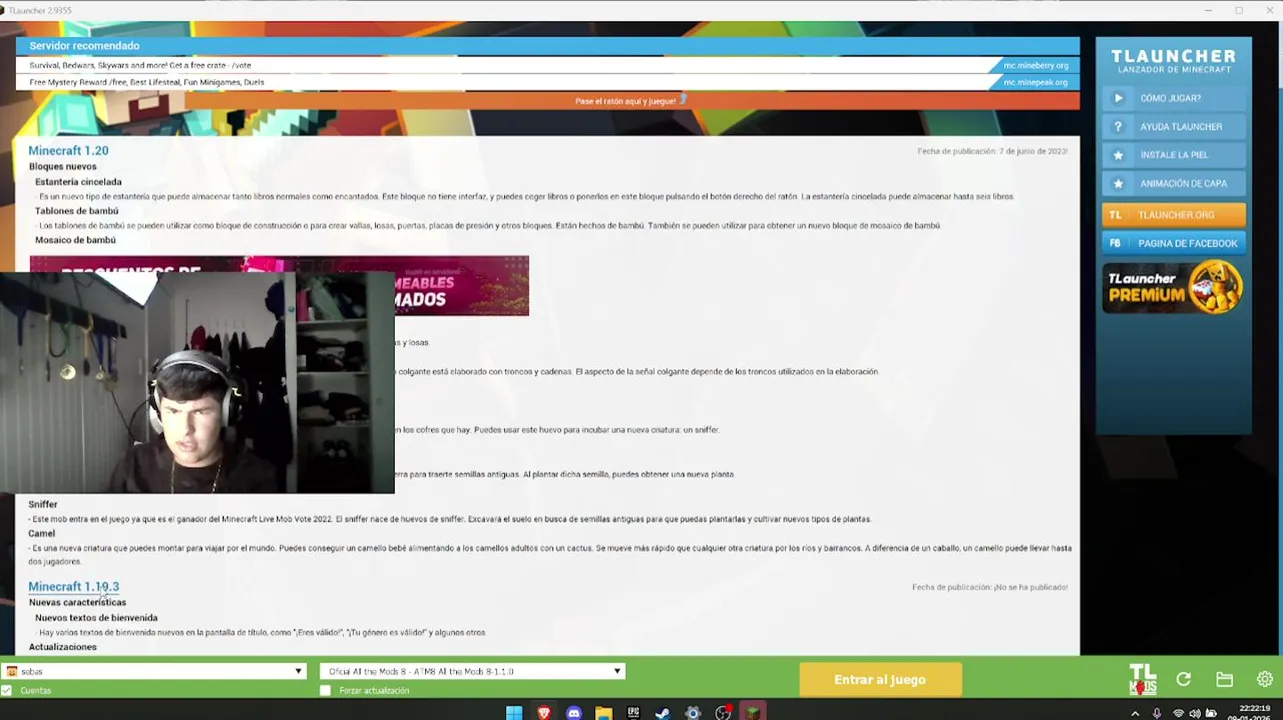The width and height of the screenshot is (1283, 720).
Task: Toggle the Cuentas checkbox
Action: (x=7, y=691)
